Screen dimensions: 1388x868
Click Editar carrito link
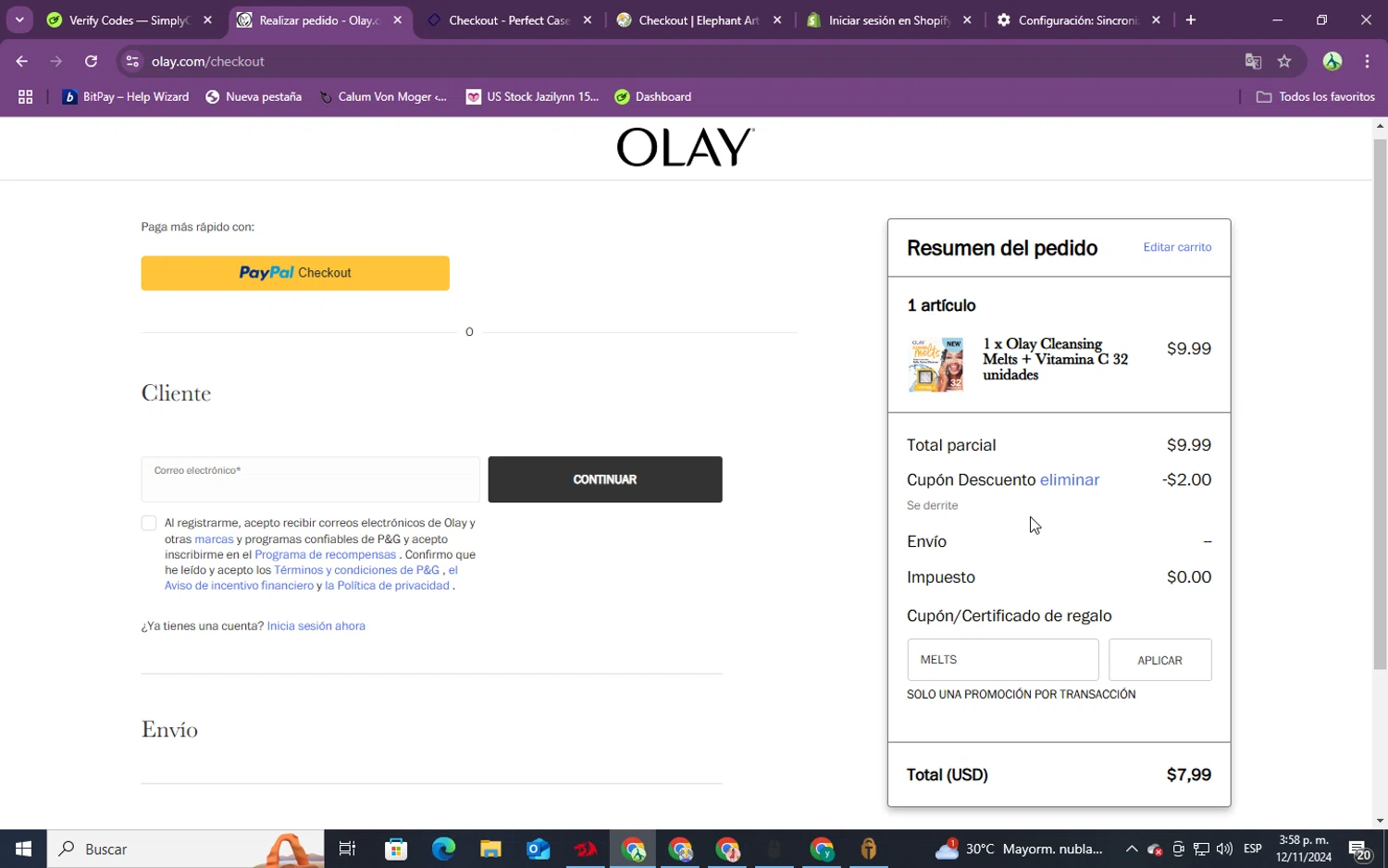coord(1177,247)
